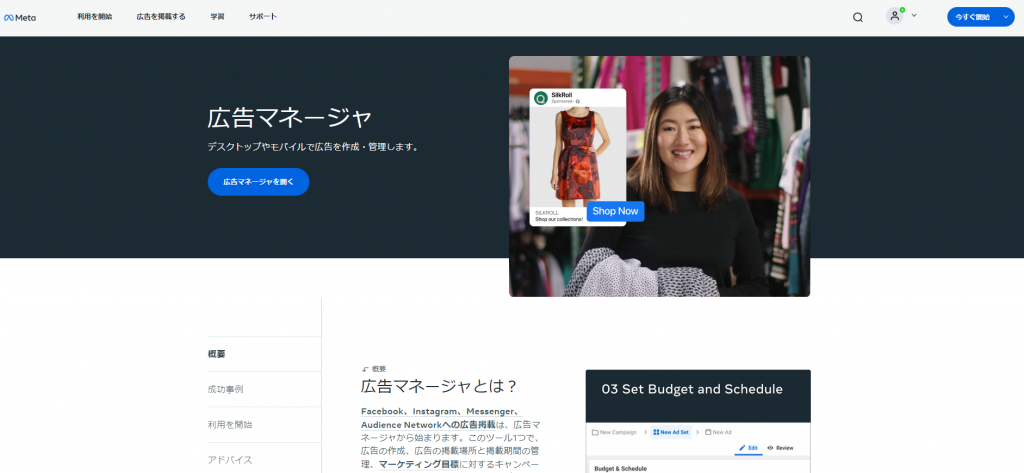The image size is (1024, 473).
Task: Open the マーケティング目標 link
Action: click(x=419, y=465)
